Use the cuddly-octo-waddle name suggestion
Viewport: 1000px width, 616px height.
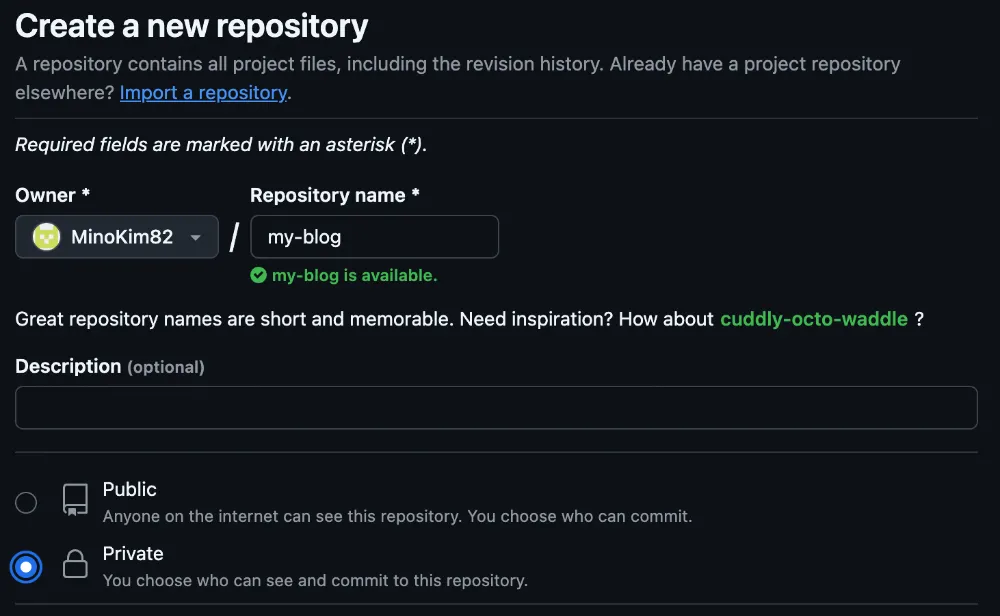click(814, 319)
